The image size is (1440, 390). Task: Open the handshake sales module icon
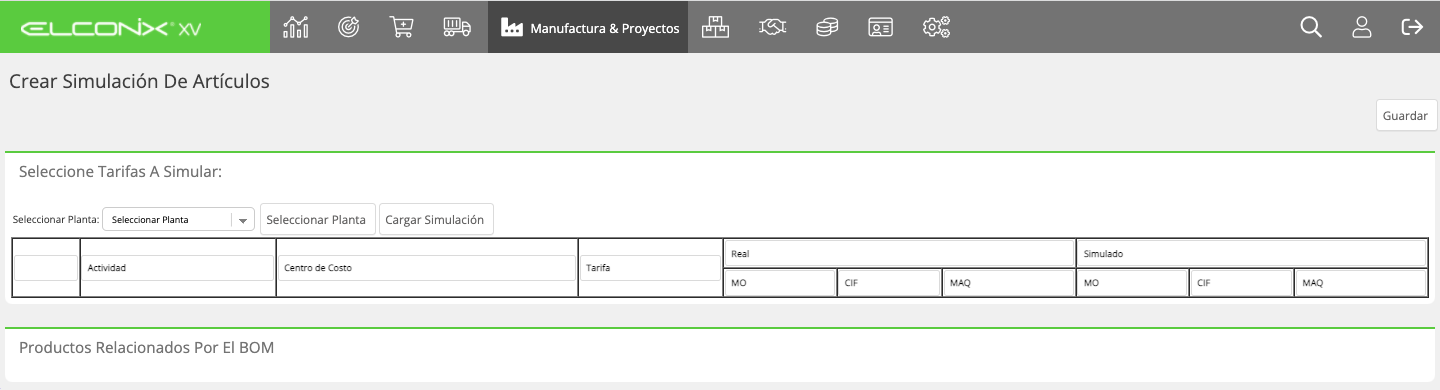(772, 27)
